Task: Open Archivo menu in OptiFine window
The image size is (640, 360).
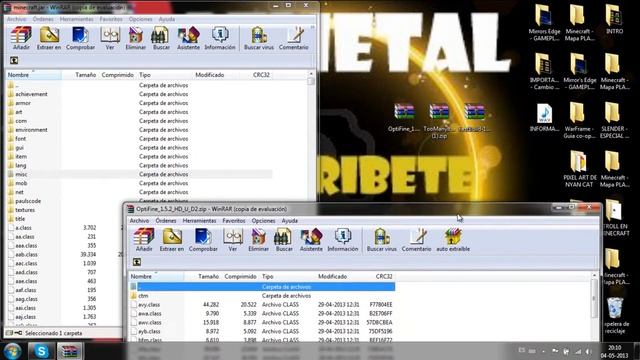Action: pyautogui.click(x=139, y=220)
